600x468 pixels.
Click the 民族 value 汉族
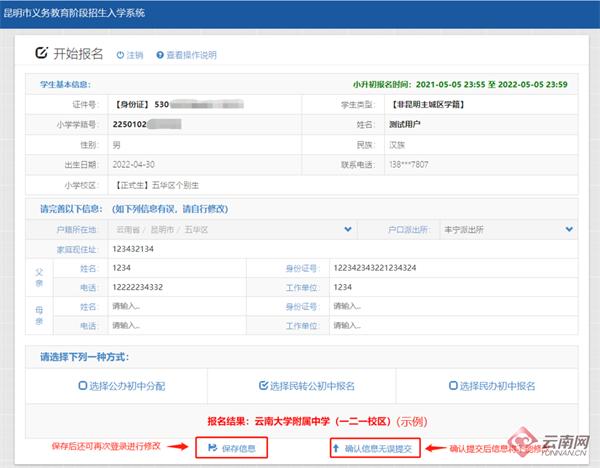[x=397, y=145]
